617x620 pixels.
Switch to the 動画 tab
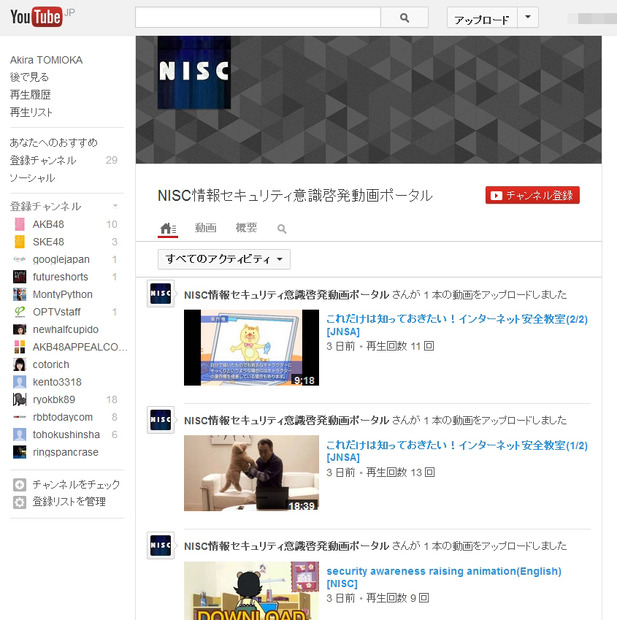(206, 228)
